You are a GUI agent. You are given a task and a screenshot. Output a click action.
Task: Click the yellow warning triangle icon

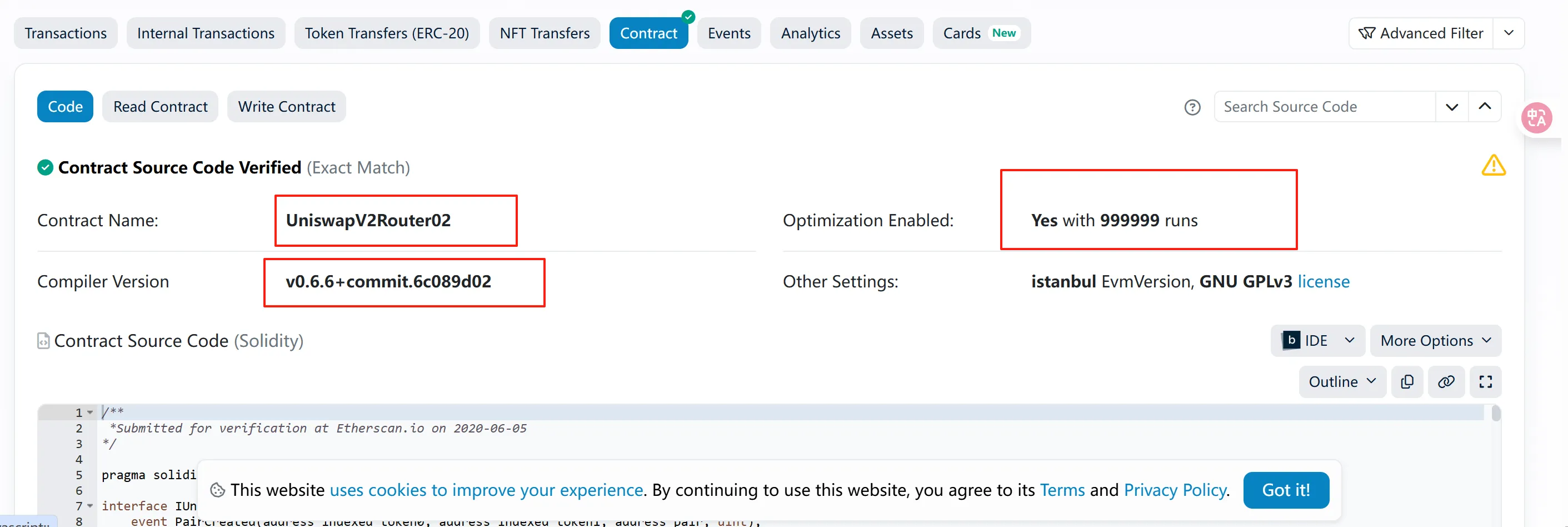1493,166
